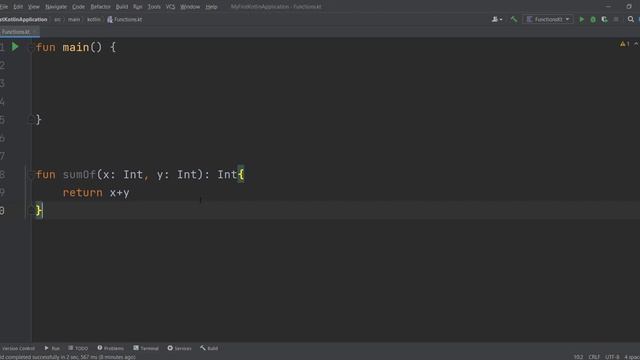The height and width of the screenshot is (360, 640).
Task: Collapse fold marker at sumOf closing brace
Action: coord(31,211)
